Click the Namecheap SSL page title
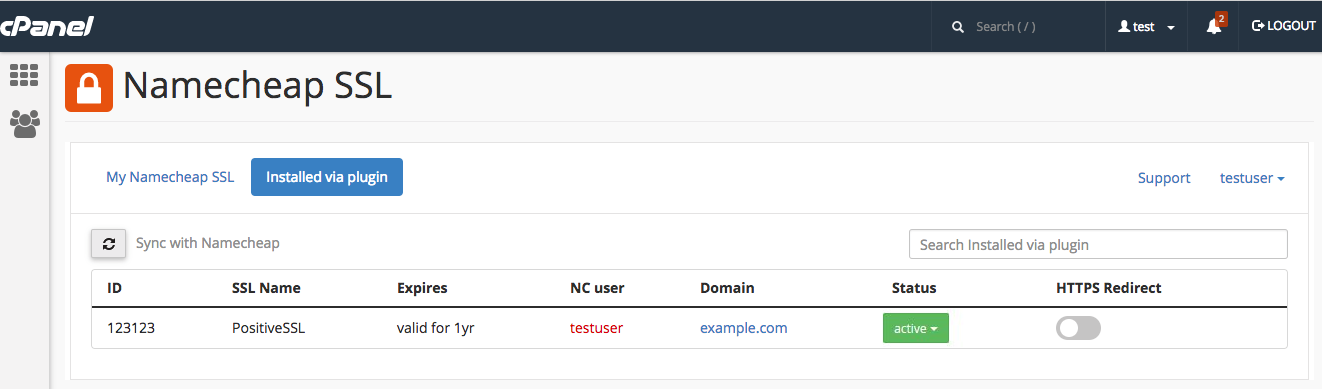Screen dimensions: 1322x389 coord(258,87)
